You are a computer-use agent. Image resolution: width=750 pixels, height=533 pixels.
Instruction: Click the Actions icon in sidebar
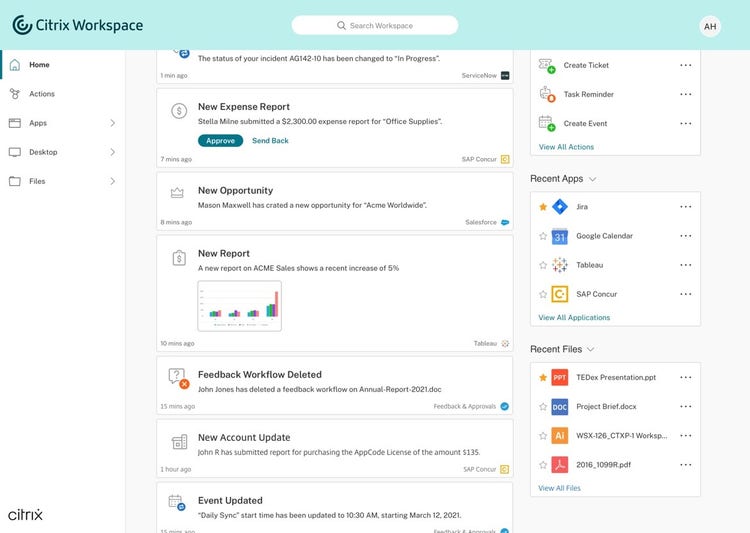pyautogui.click(x=15, y=94)
